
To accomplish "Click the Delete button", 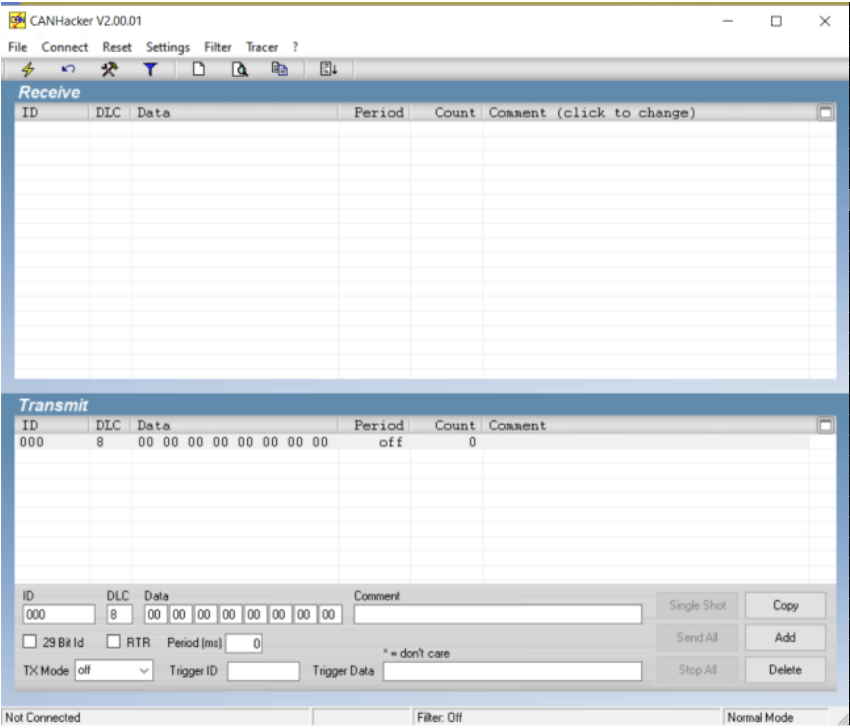I will pos(785,670).
